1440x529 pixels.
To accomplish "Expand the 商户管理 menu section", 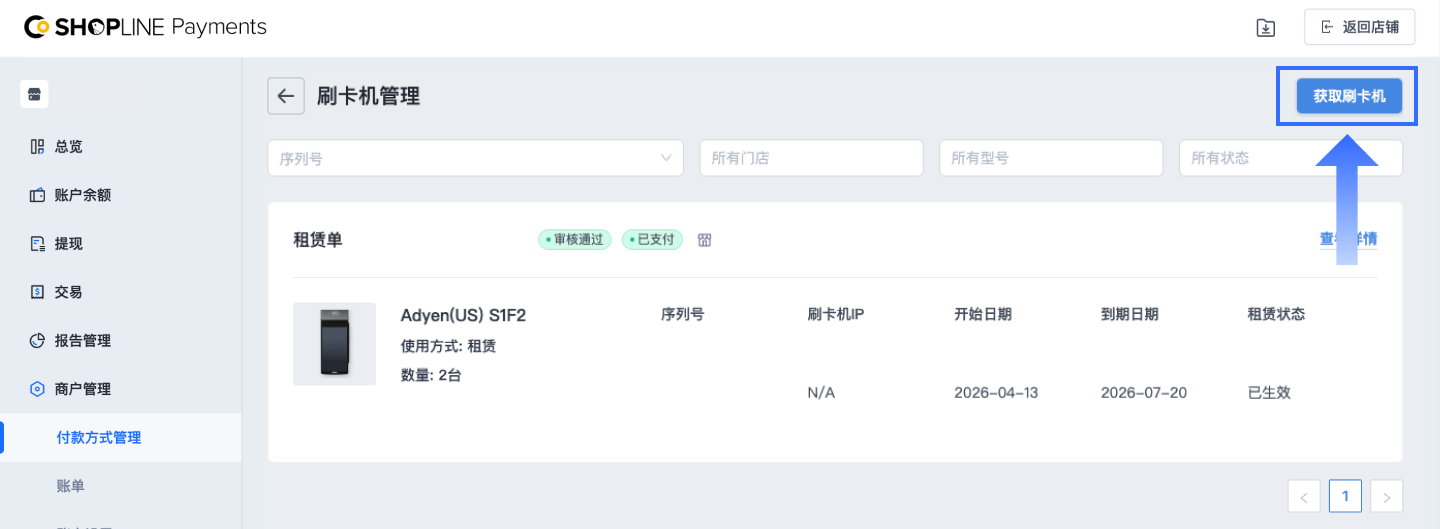I will (x=83, y=389).
